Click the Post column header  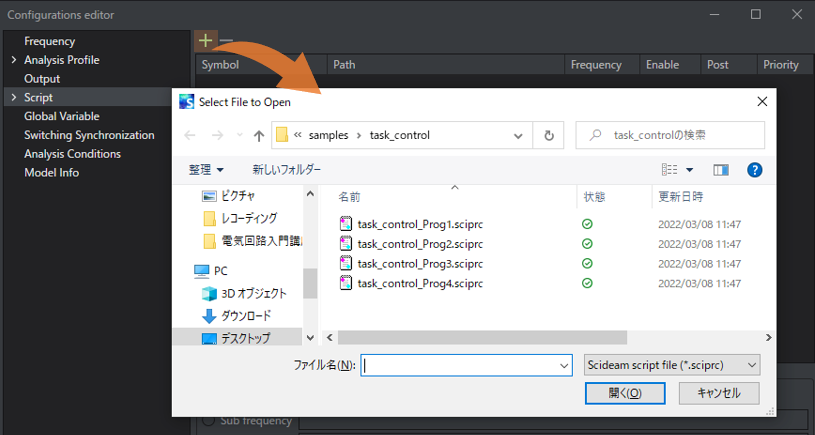[x=729, y=65]
